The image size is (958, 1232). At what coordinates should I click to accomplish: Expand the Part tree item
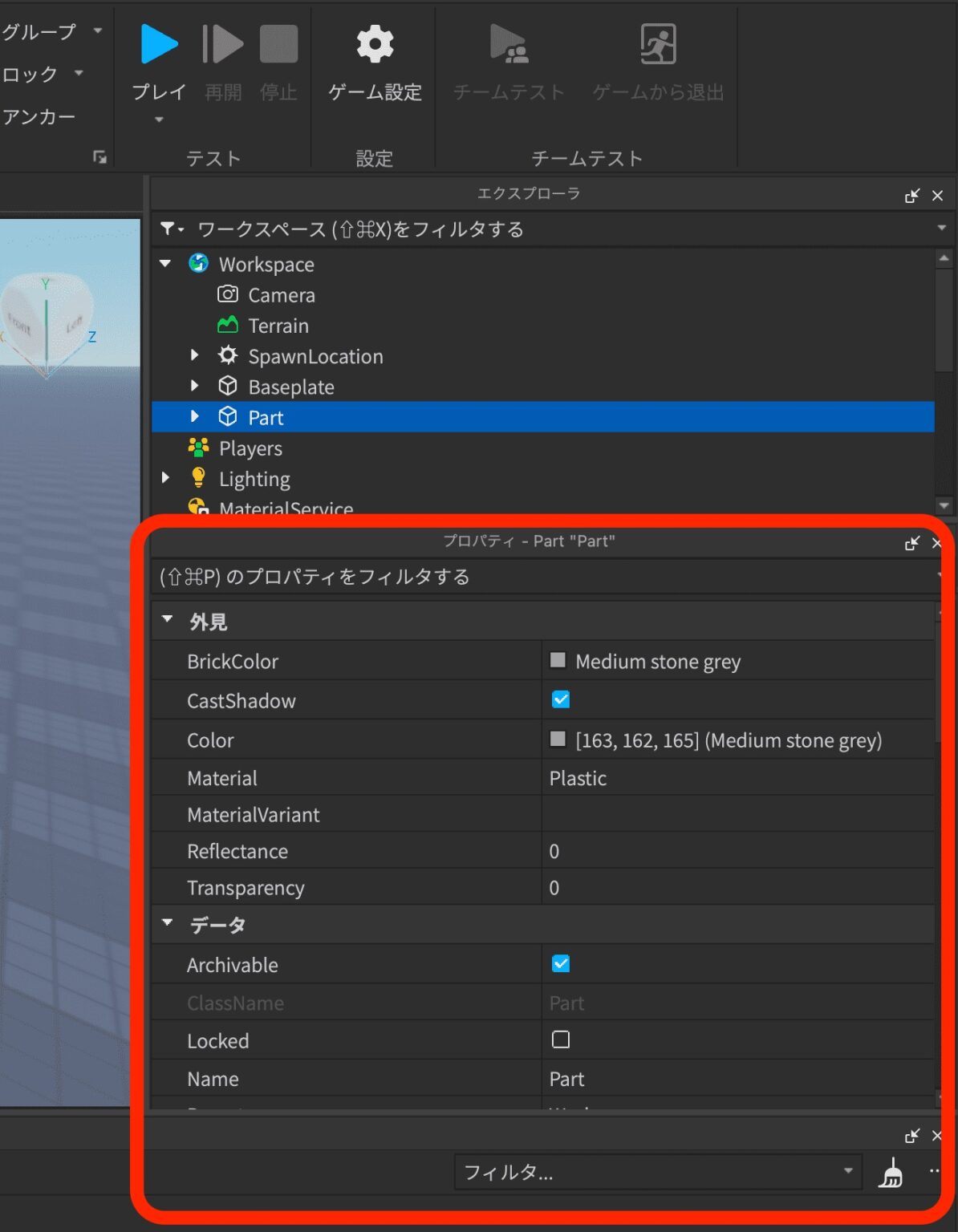(x=194, y=416)
